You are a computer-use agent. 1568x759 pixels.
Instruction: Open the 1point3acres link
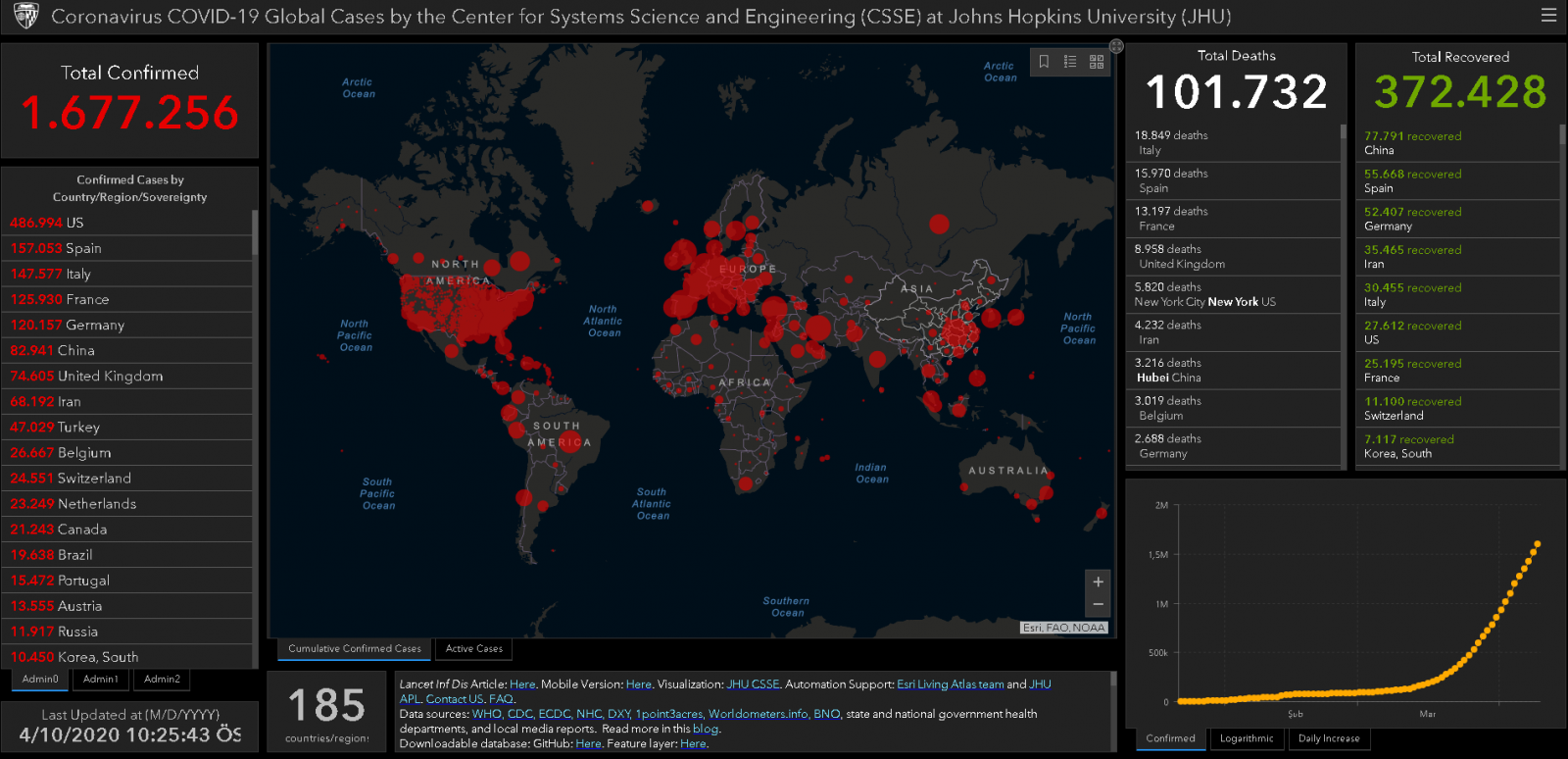pos(668,714)
